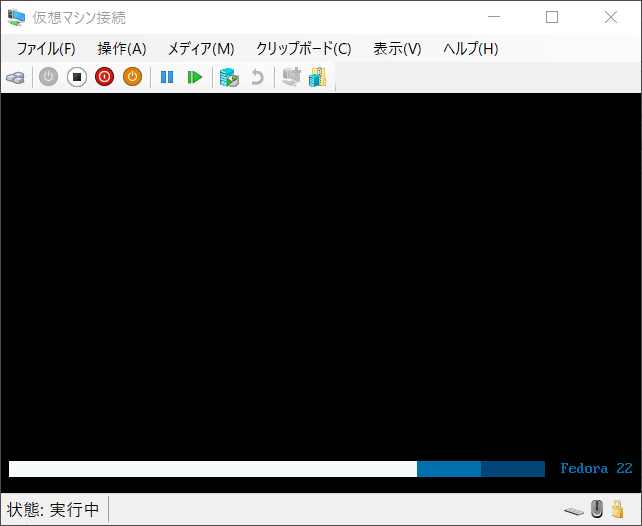Click the 仮想マシン接続 title text
Screen dimensions: 642x526
pos(79,18)
